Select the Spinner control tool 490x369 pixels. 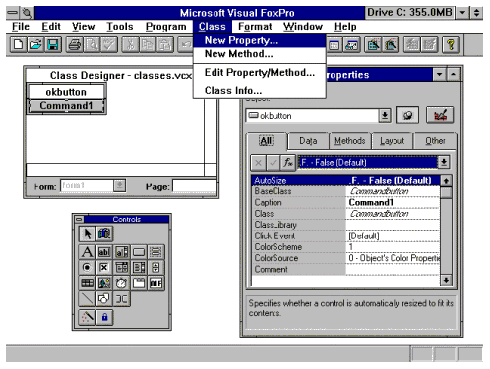pyautogui.click(x=156, y=267)
